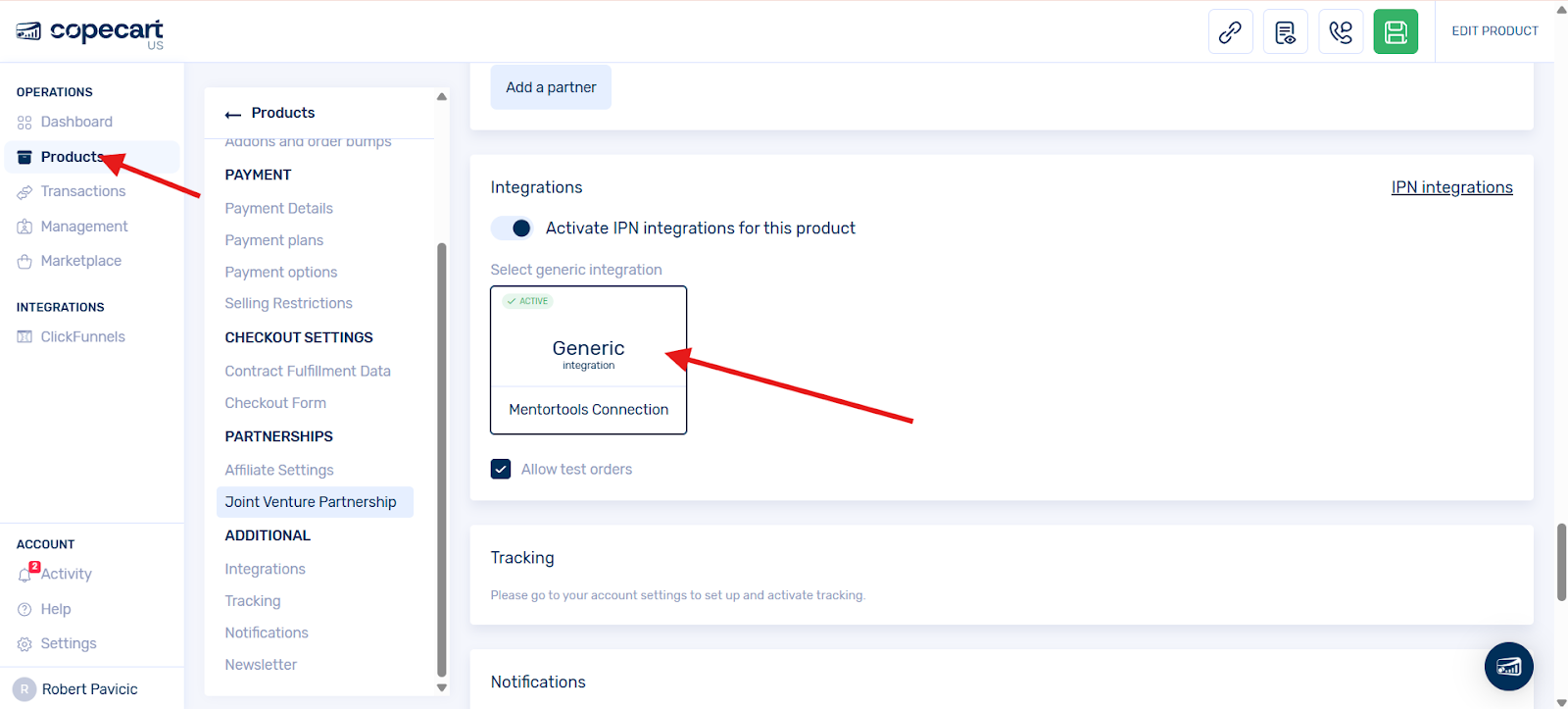The height and width of the screenshot is (709, 1568).
Task: Uncheck Allow test orders checkbox
Action: coord(501,469)
